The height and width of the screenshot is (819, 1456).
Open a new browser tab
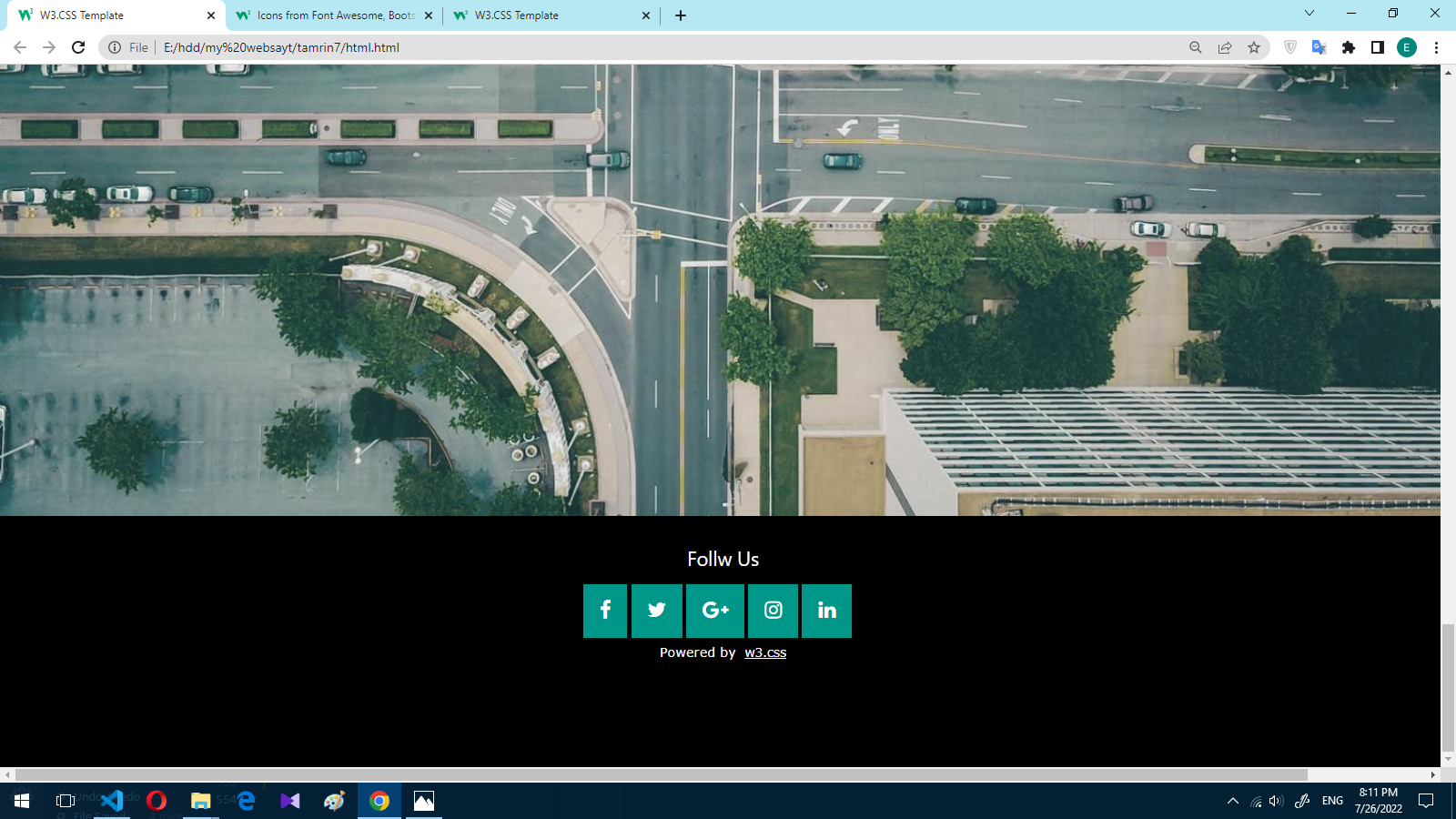(681, 15)
